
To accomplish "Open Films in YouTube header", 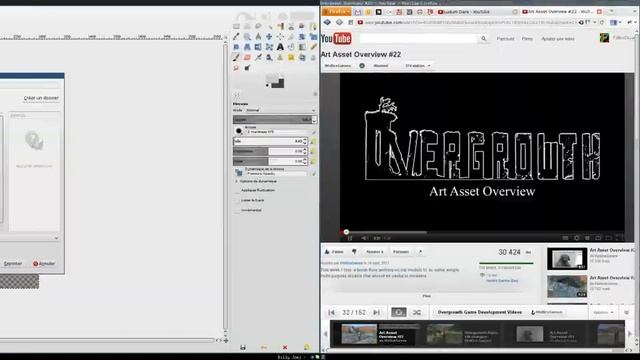I will 527,39.
